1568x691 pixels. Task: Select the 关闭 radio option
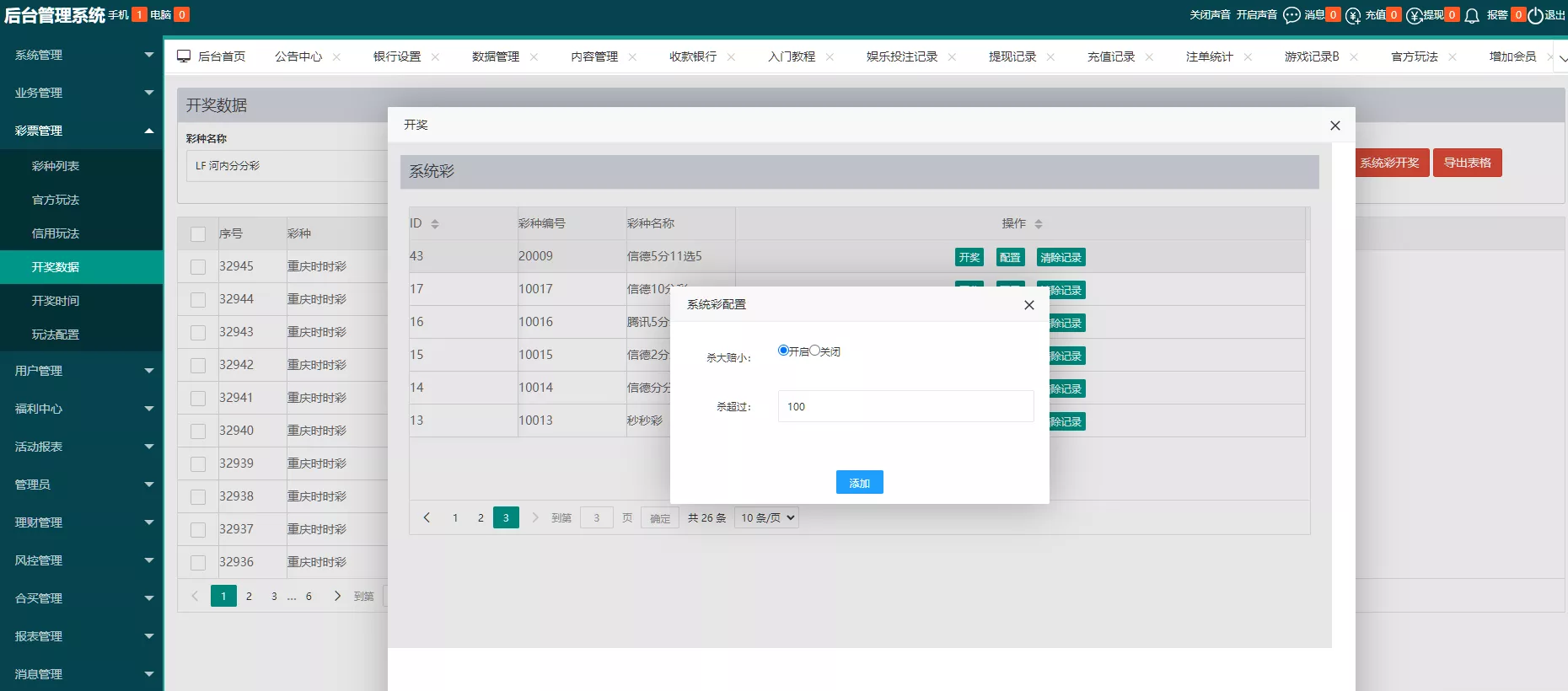click(x=814, y=351)
